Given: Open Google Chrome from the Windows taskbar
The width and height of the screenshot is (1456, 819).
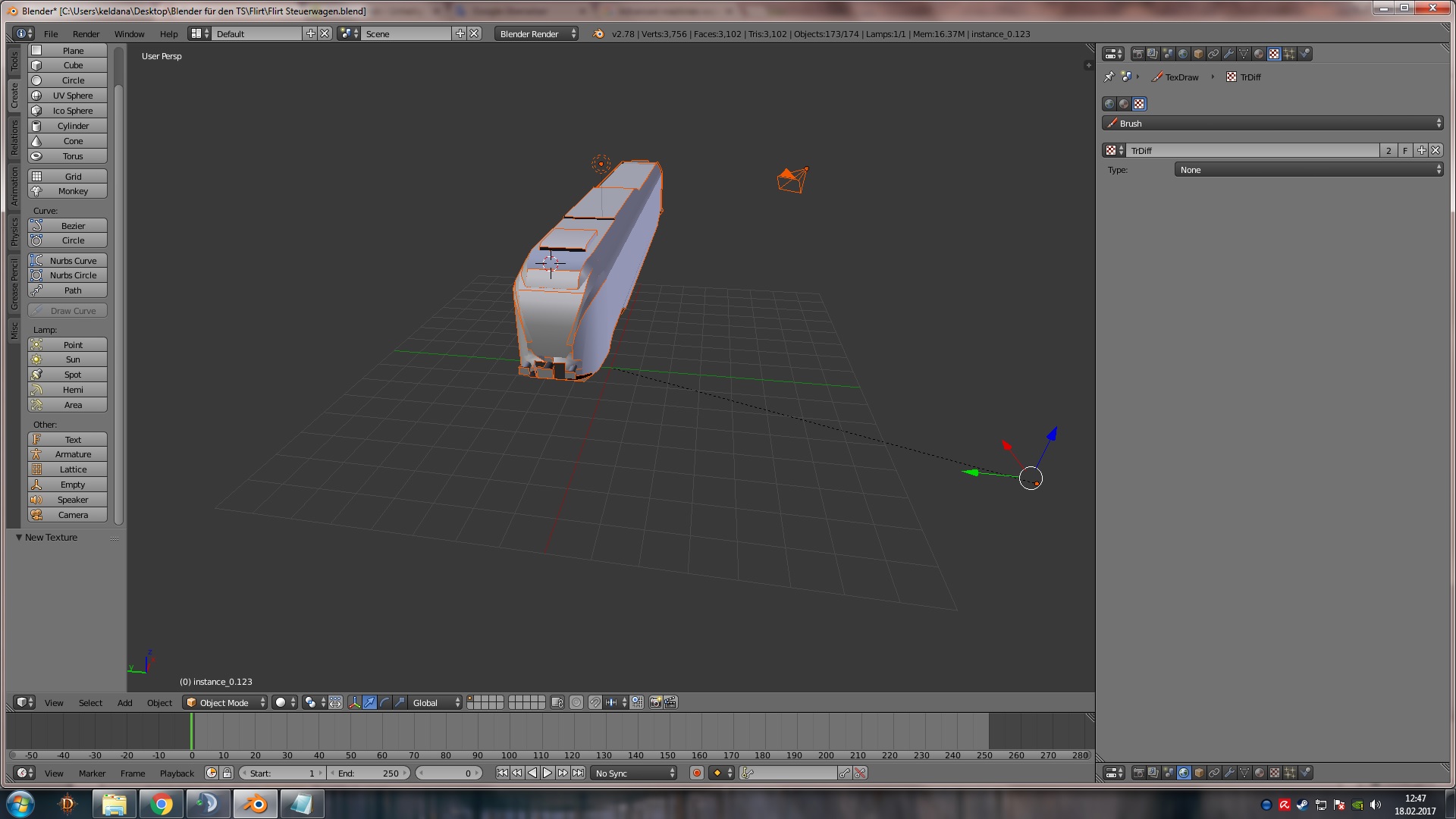Looking at the screenshot, I should (x=161, y=804).
